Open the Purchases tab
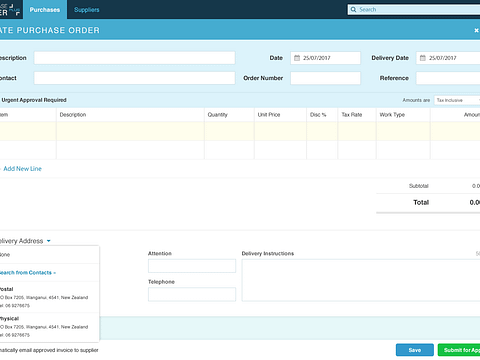The image size is (480, 360). (x=45, y=10)
